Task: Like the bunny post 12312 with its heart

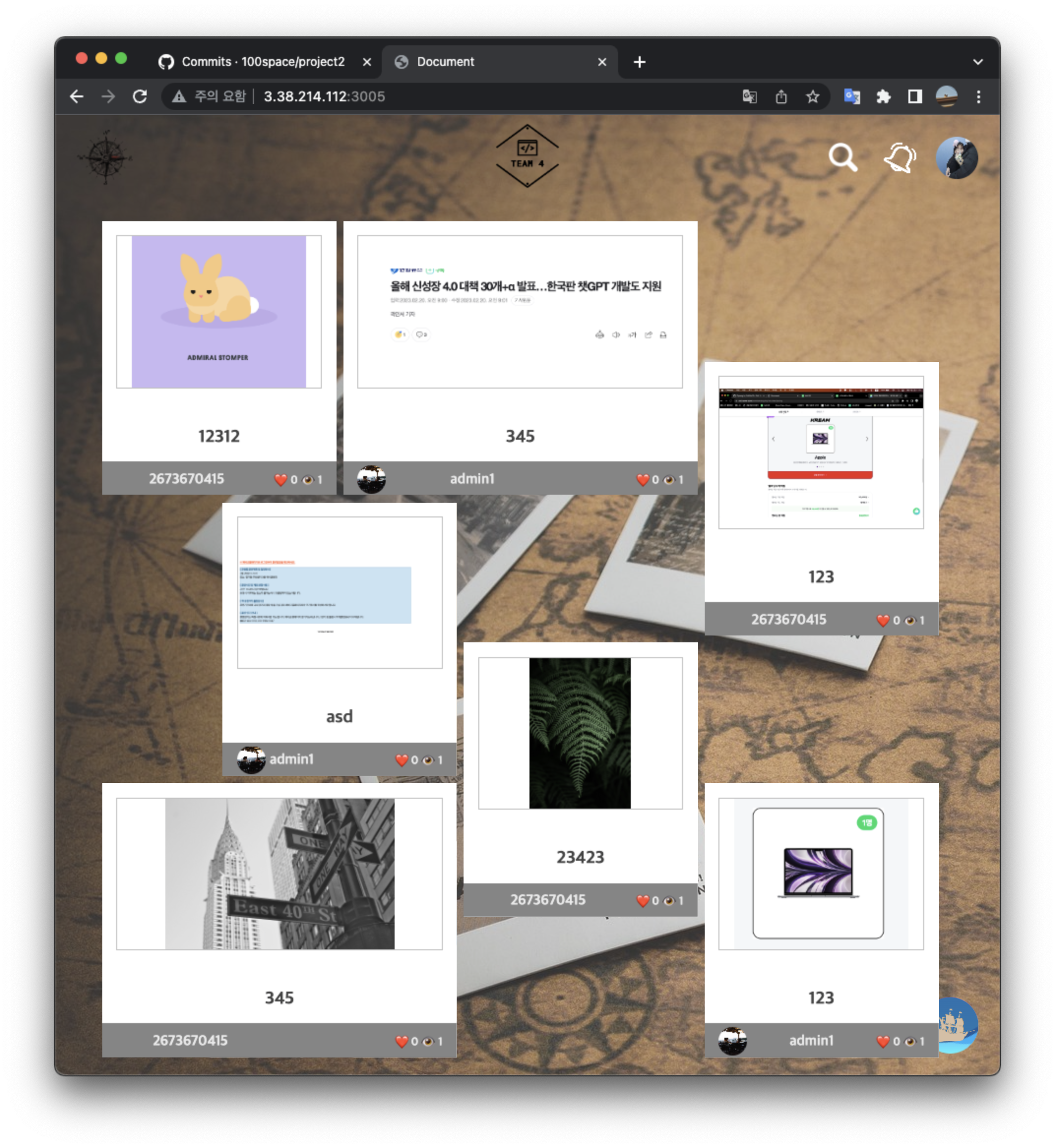Action: 280,480
